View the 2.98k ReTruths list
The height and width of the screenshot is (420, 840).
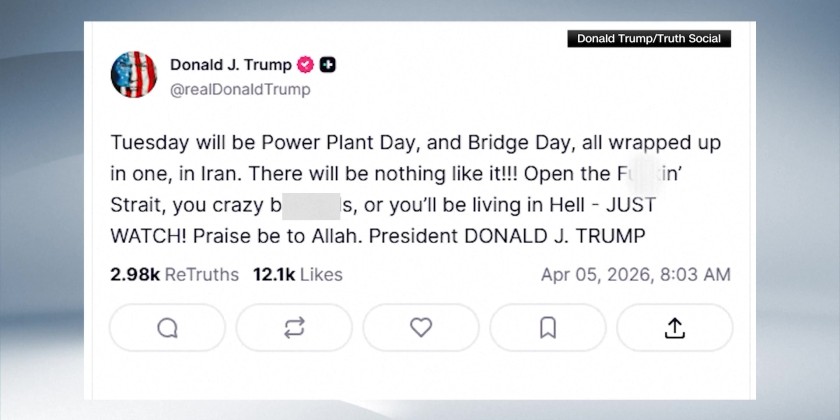(174, 274)
